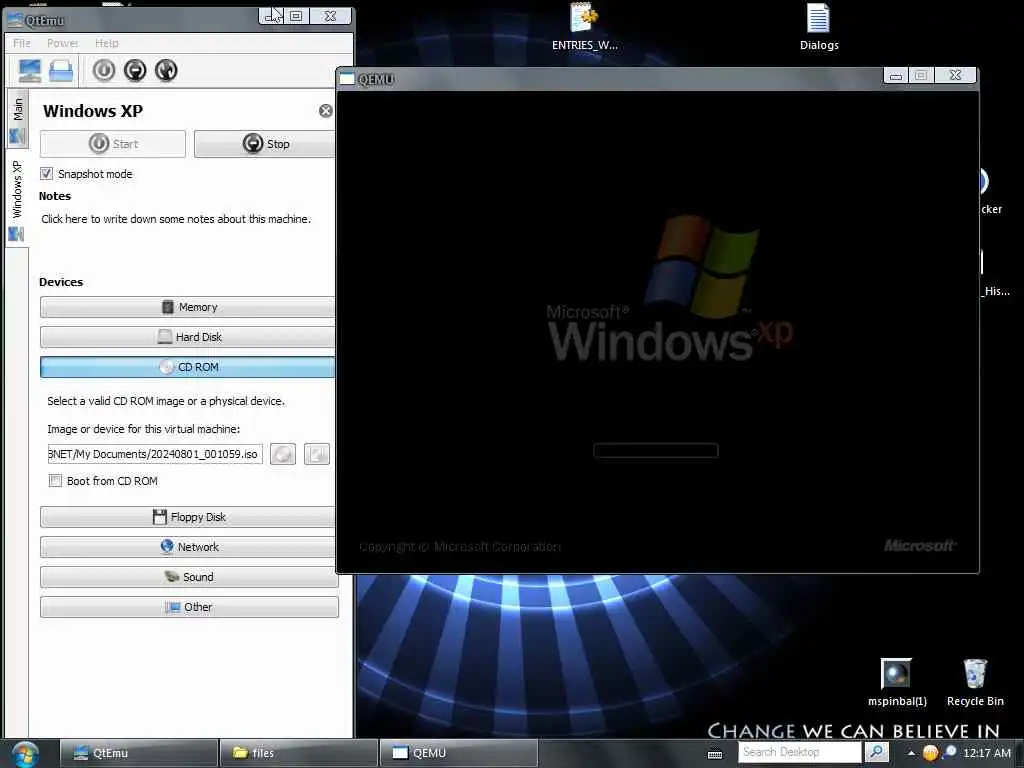Select a physical CD device icon
The height and width of the screenshot is (768, 1024).
coord(283,454)
